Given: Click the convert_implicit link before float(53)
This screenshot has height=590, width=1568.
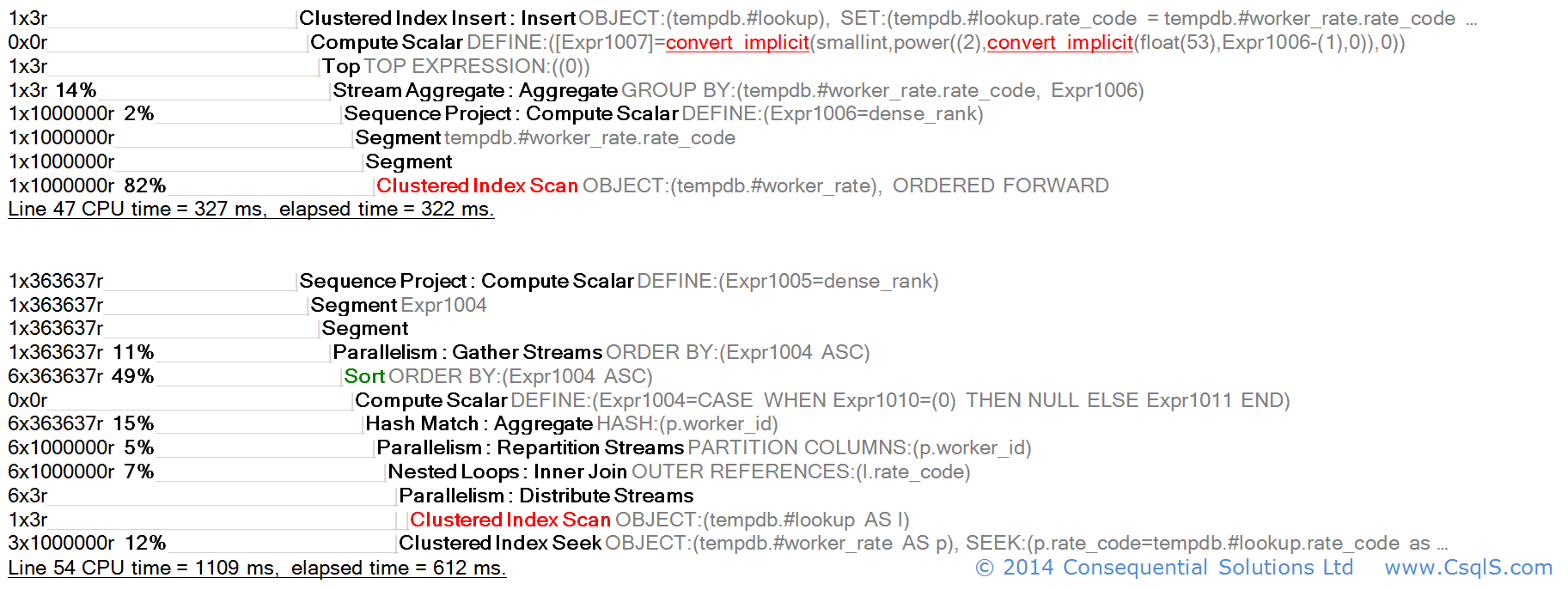Looking at the screenshot, I should tap(1059, 42).
